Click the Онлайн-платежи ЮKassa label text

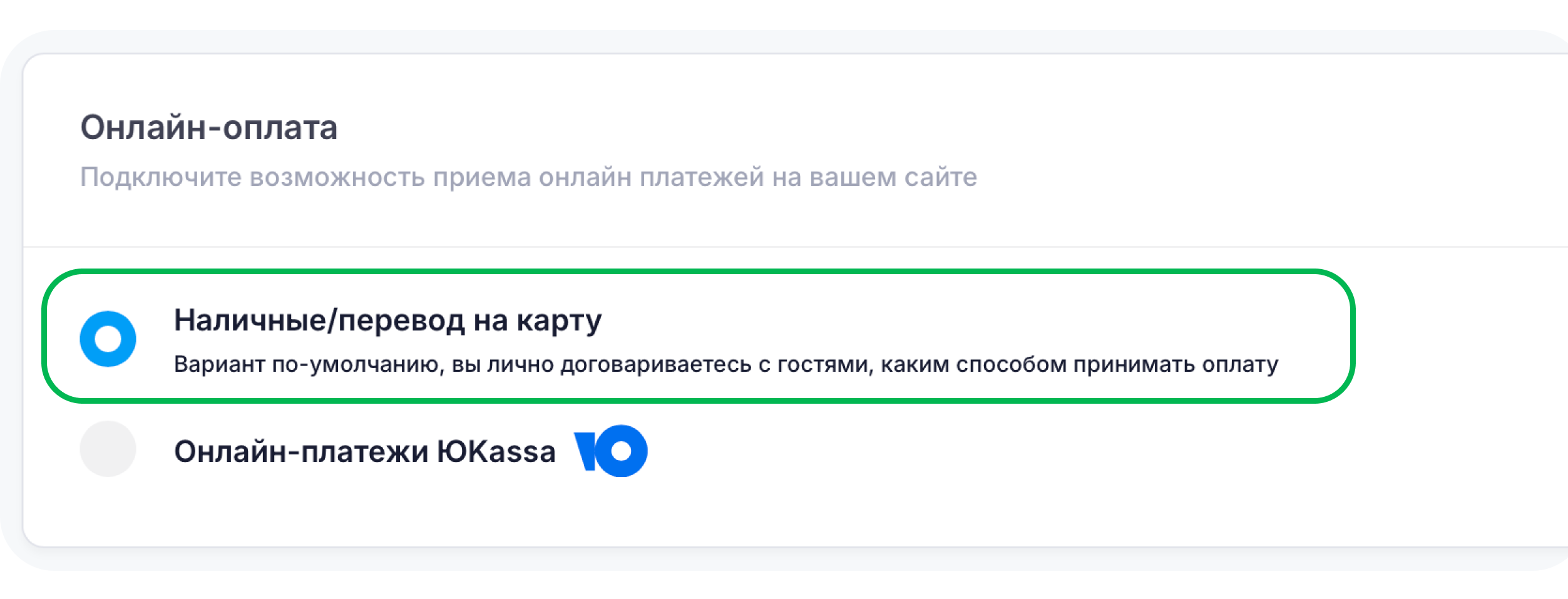(364, 451)
